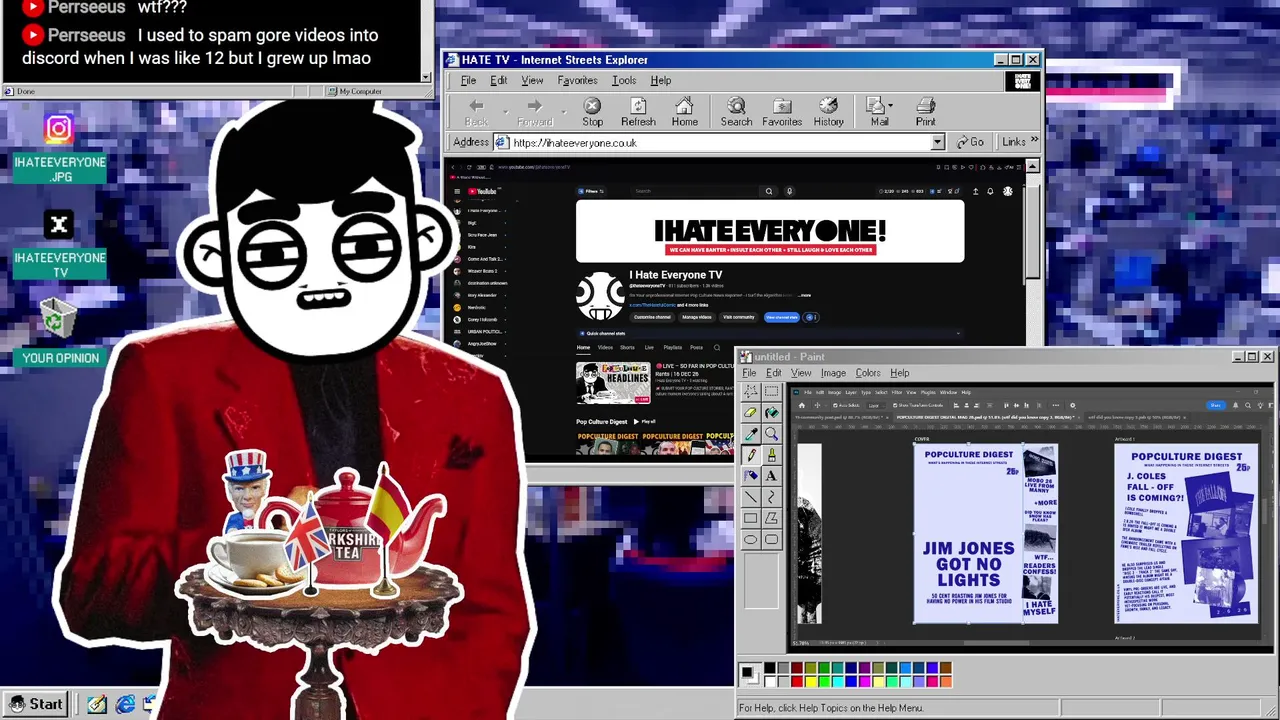
Task: Open the YOUR OPINION recycle bin icon
Action: click(x=60, y=330)
